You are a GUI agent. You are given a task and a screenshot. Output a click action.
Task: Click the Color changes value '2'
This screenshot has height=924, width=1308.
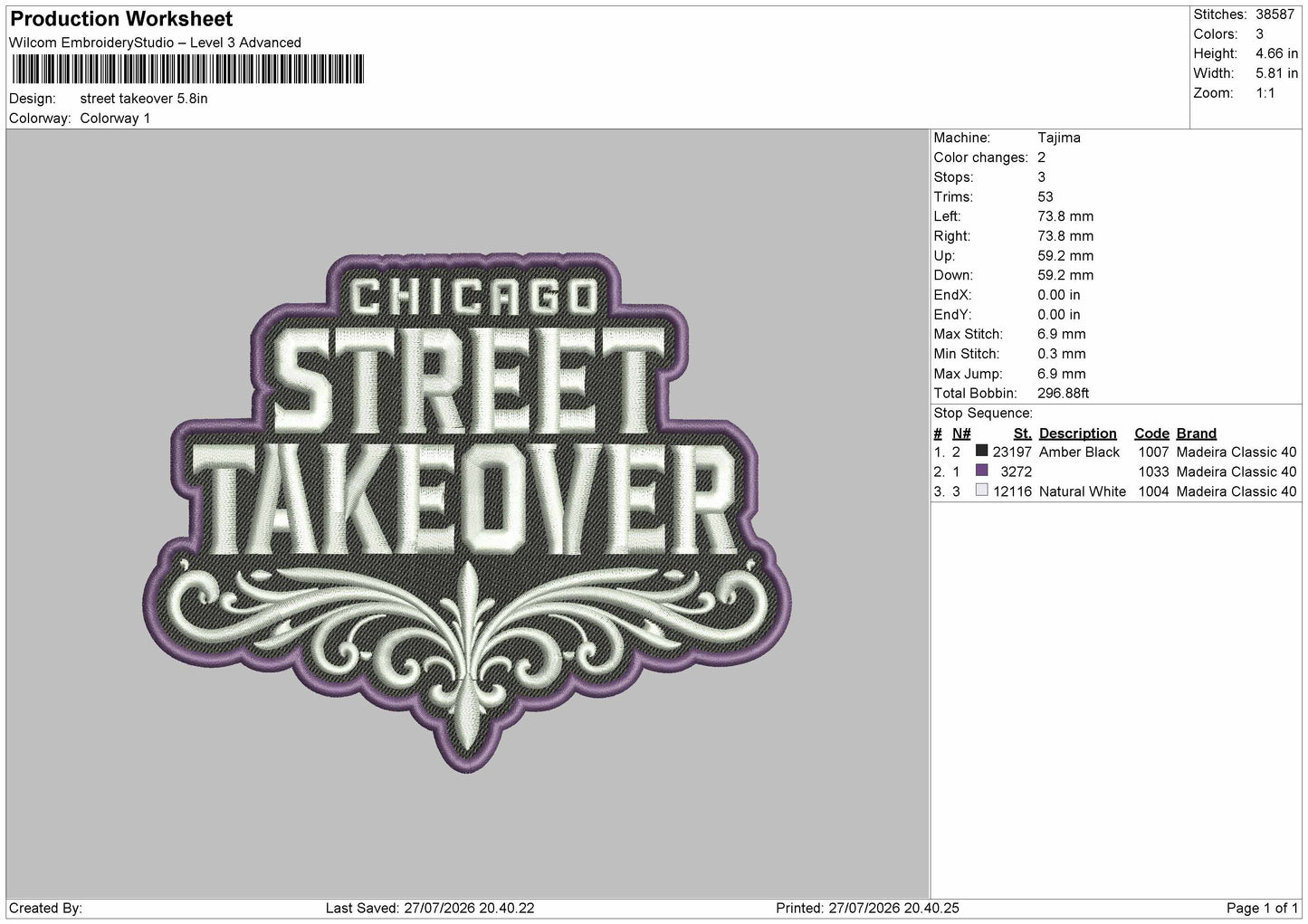pyautogui.click(x=1042, y=157)
